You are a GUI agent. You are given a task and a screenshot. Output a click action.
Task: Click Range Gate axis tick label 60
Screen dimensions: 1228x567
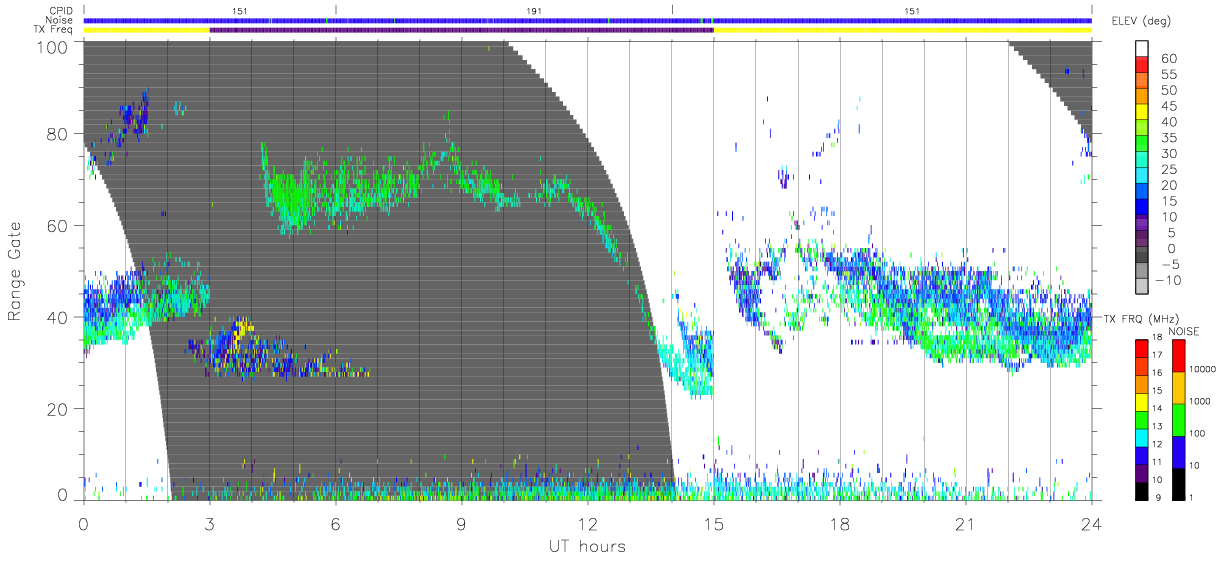[58, 226]
